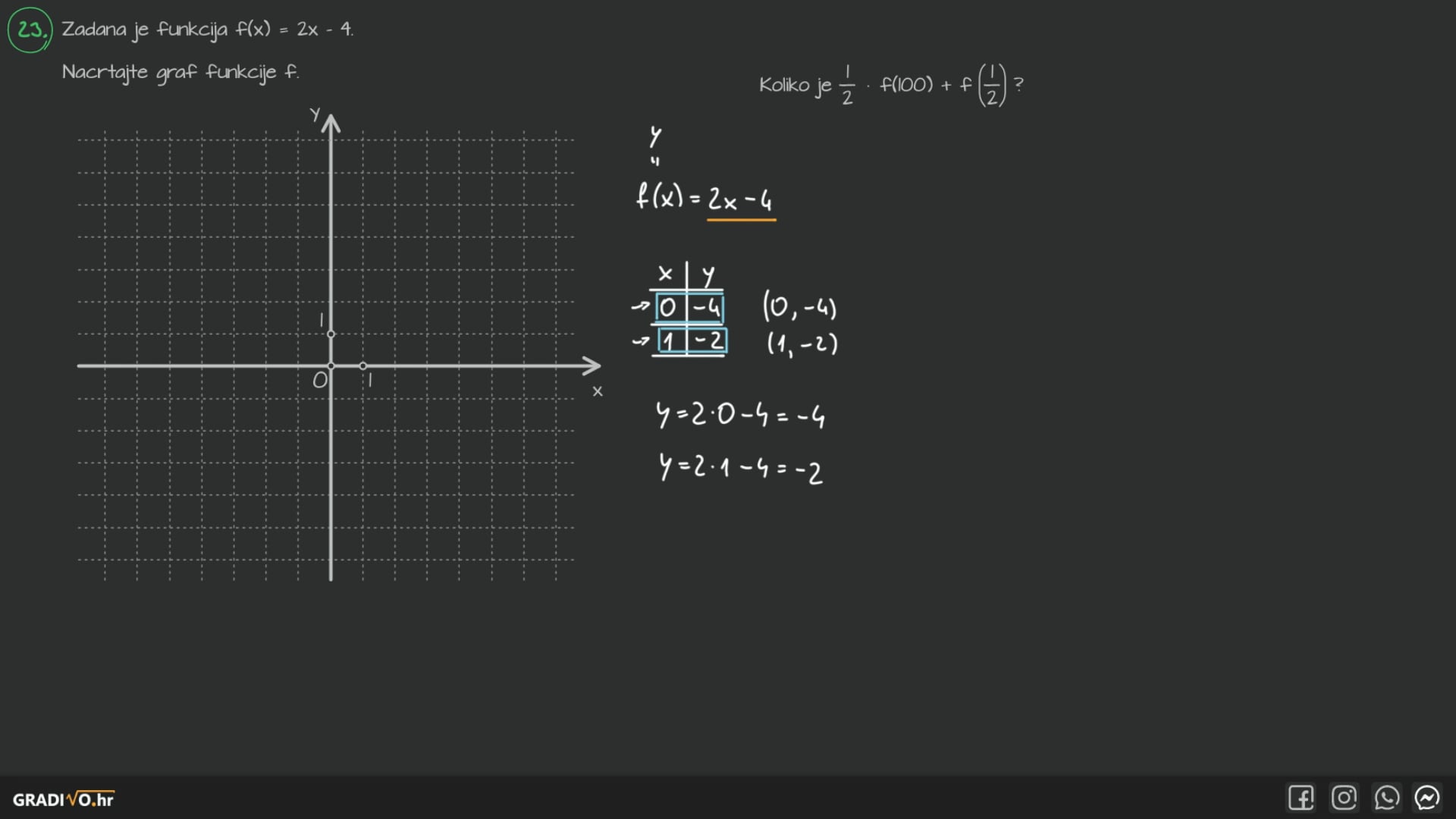Click the orange-underlined expression 2x - 4
1456x819 pixels.
pyautogui.click(x=740, y=200)
